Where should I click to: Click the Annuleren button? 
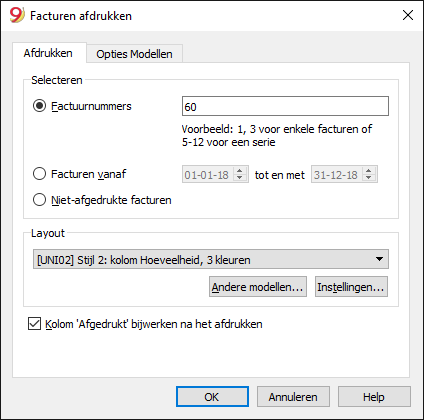[293, 397]
